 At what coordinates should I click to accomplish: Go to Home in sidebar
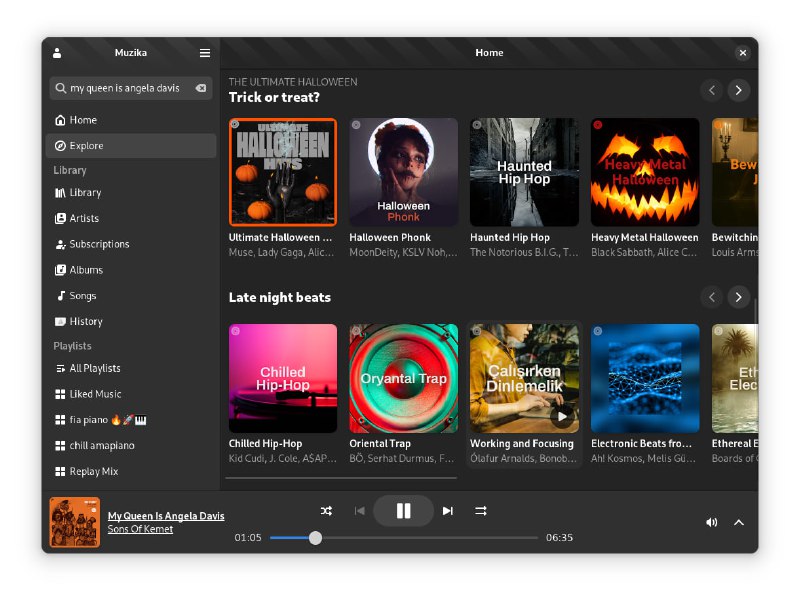(83, 120)
